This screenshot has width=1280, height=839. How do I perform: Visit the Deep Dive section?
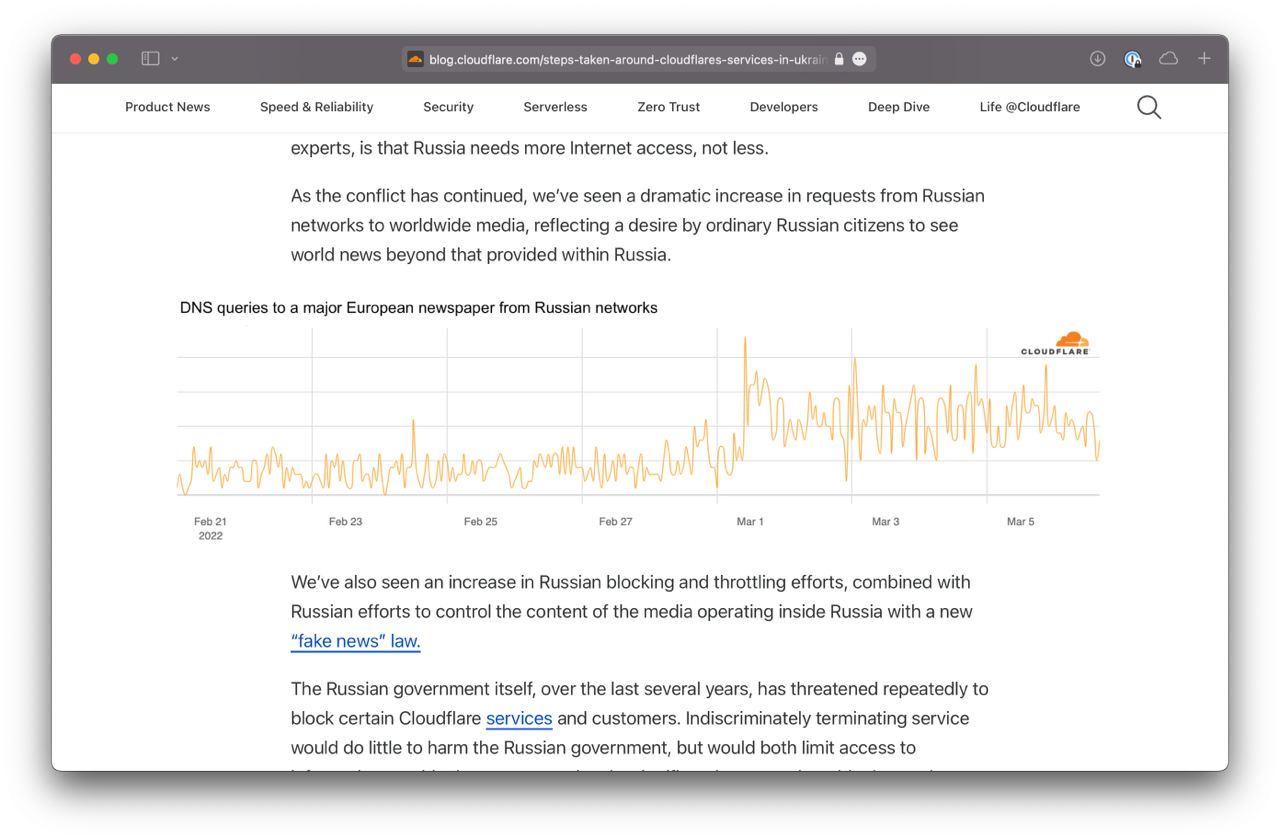[x=899, y=107]
